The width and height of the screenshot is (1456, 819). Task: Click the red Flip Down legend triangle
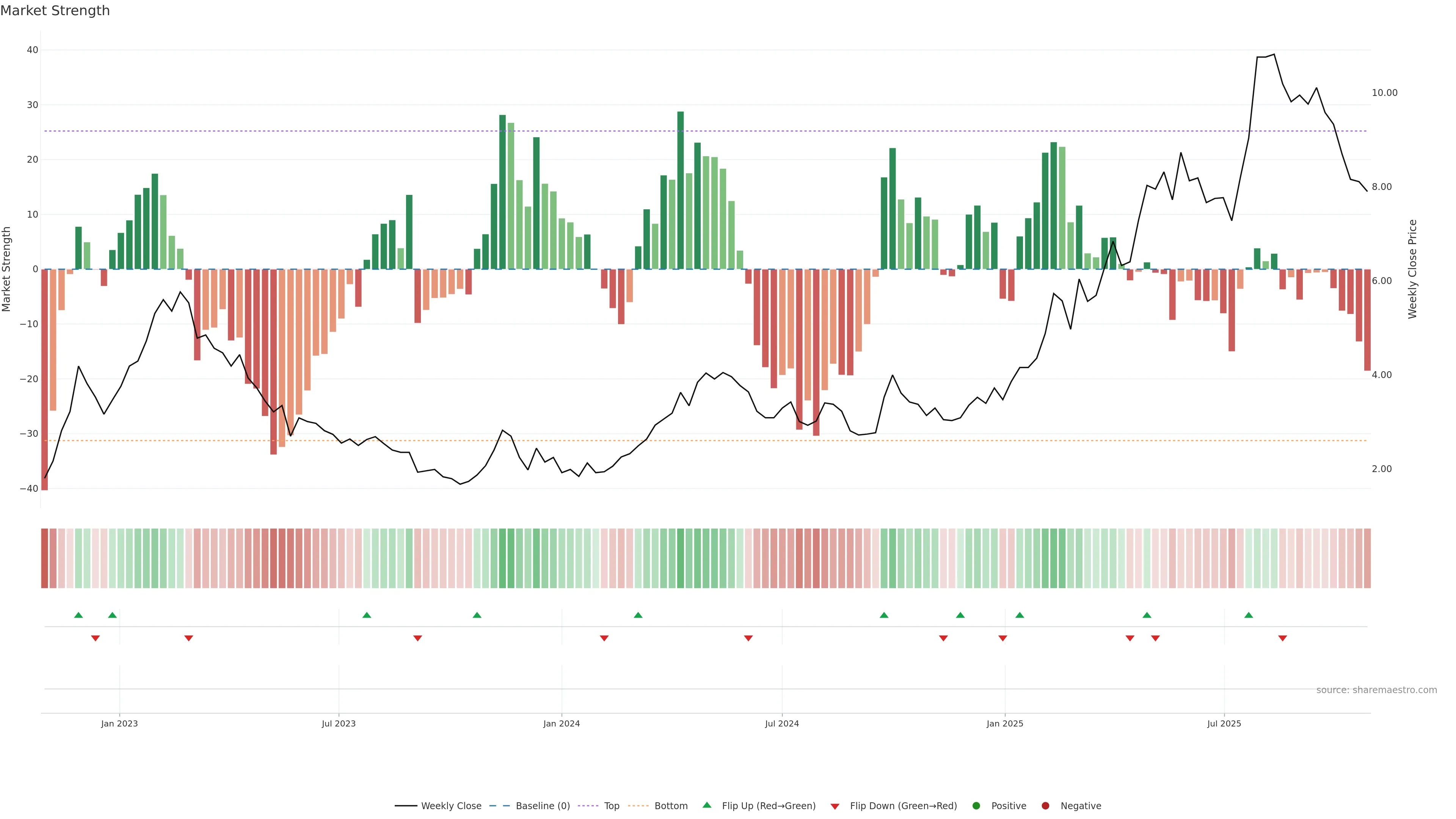[x=835, y=806]
